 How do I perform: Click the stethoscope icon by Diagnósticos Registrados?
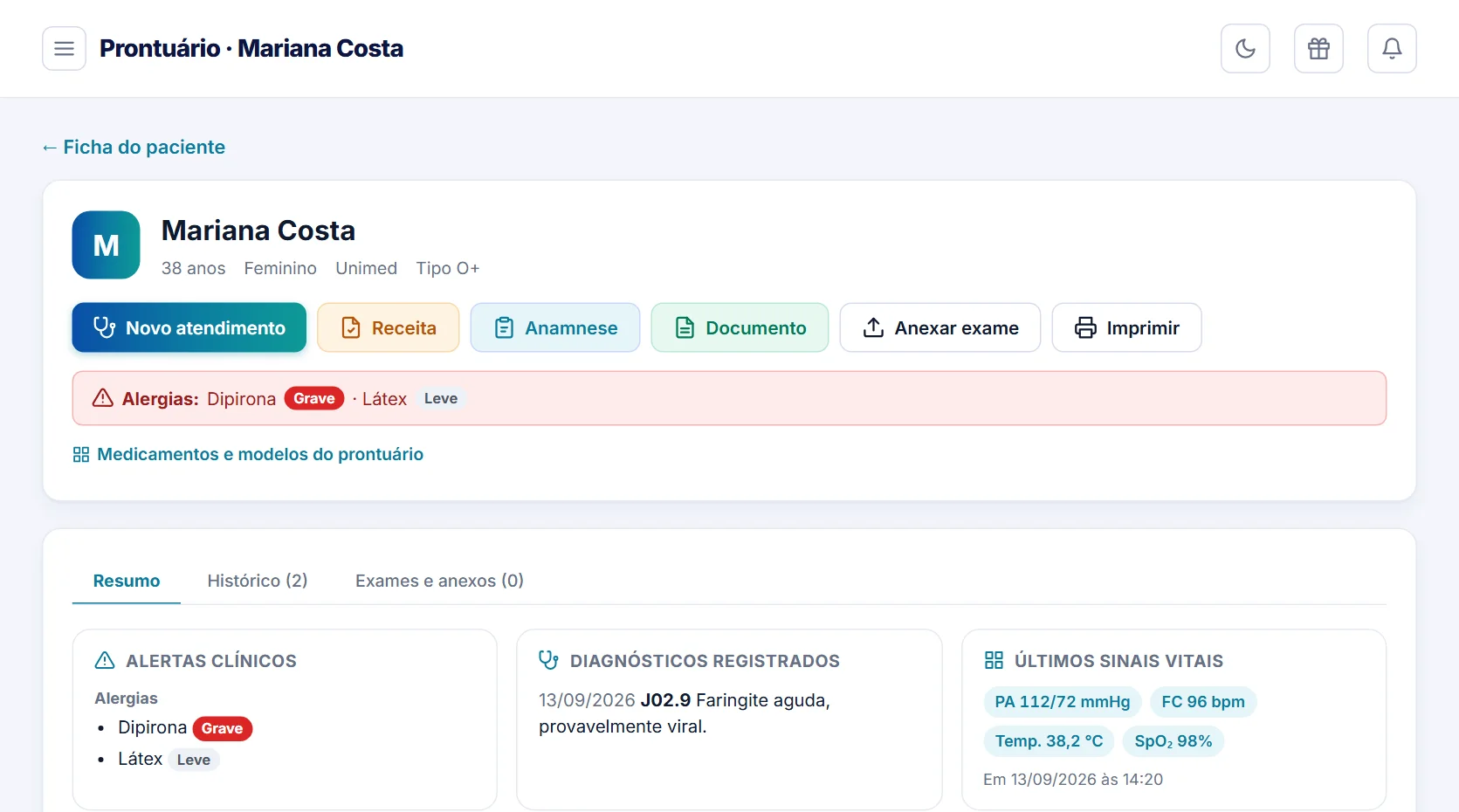pos(548,660)
